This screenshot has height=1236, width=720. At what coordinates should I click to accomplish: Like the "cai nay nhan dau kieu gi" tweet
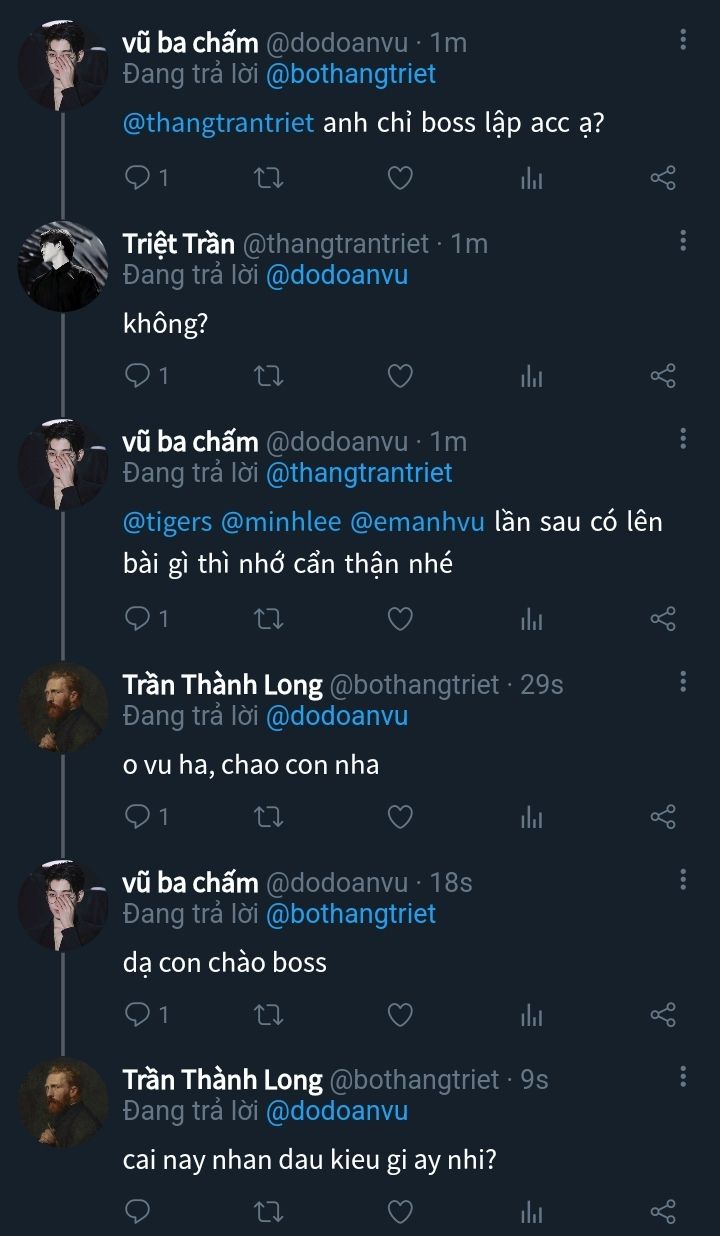(x=400, y=1212)
